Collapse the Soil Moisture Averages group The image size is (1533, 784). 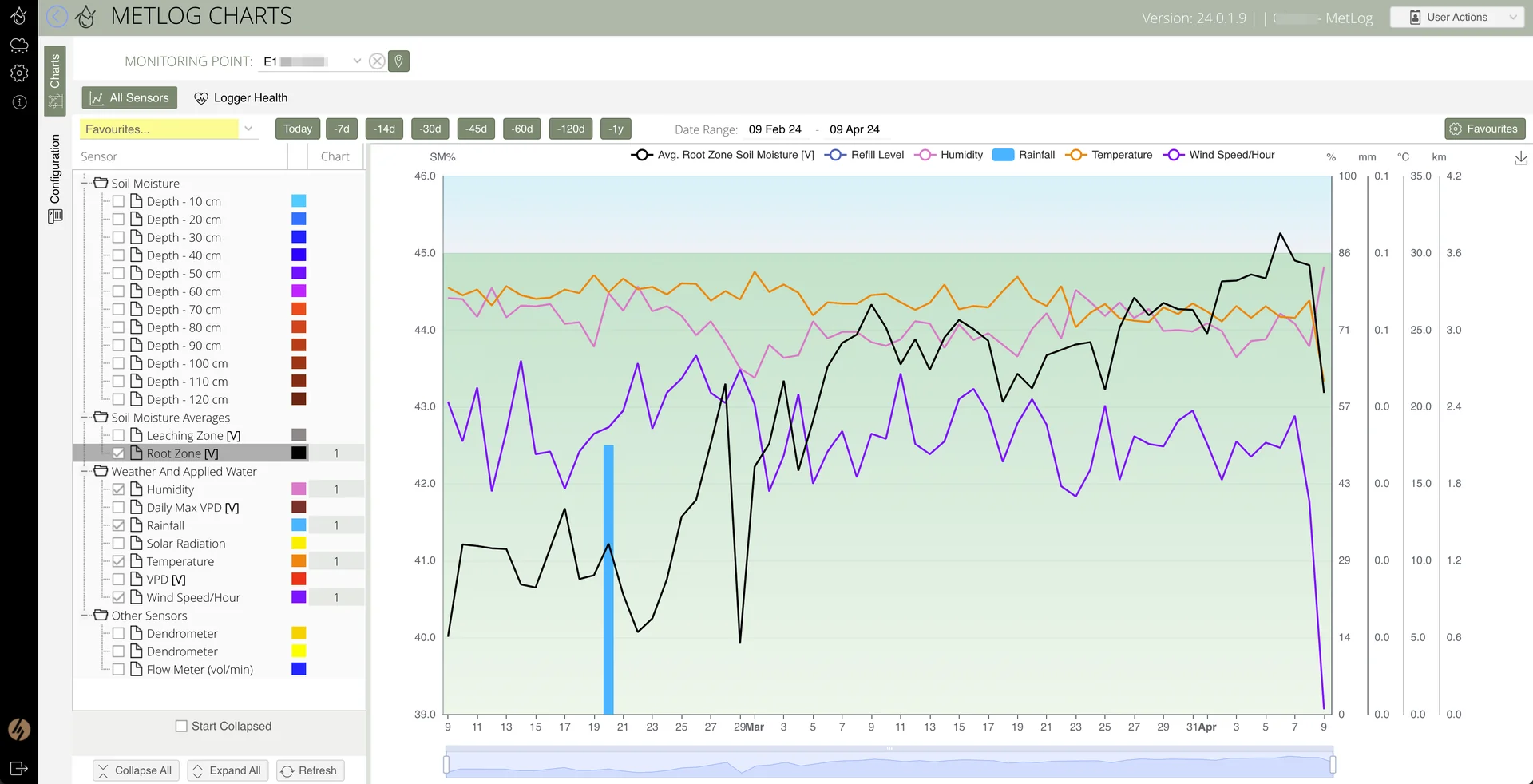[84, 418]
